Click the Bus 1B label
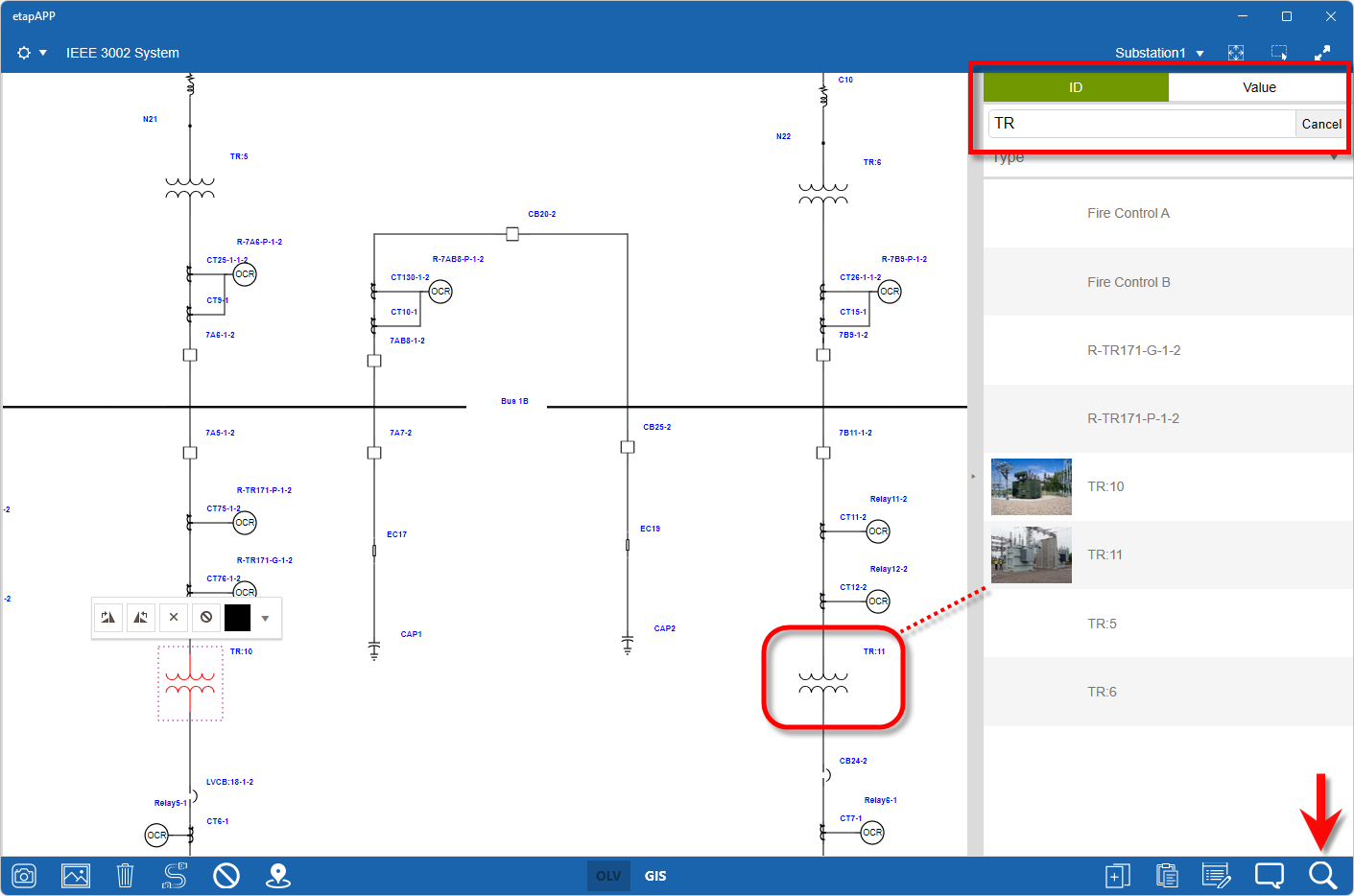Image resolution: width=1354 pixels, height=896 pixels. [x=514, y=401]
